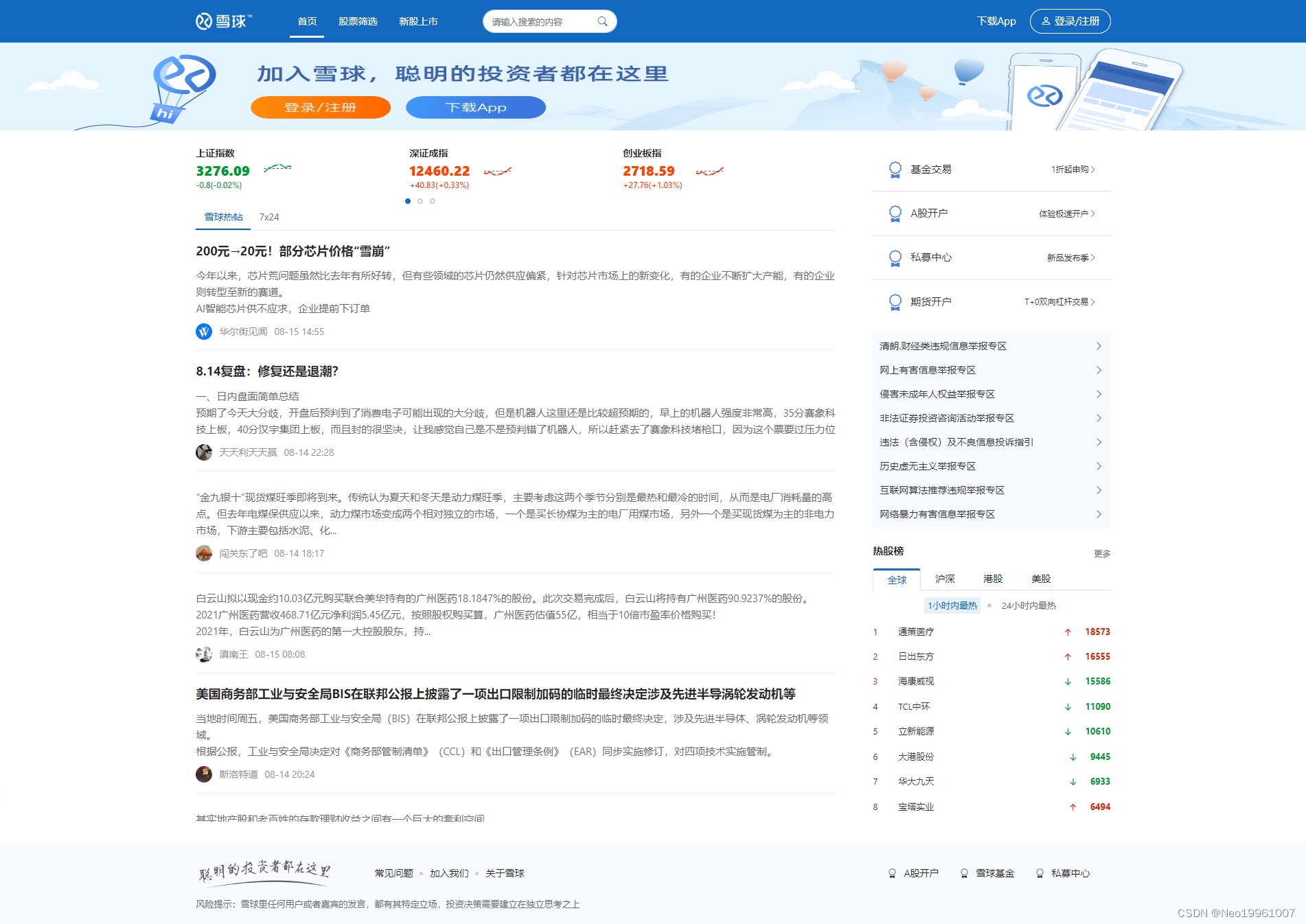Expand 网络暴力有害信息举报专区 chevron
This screenshot has width=1306, height=924.
point(1099,514)
